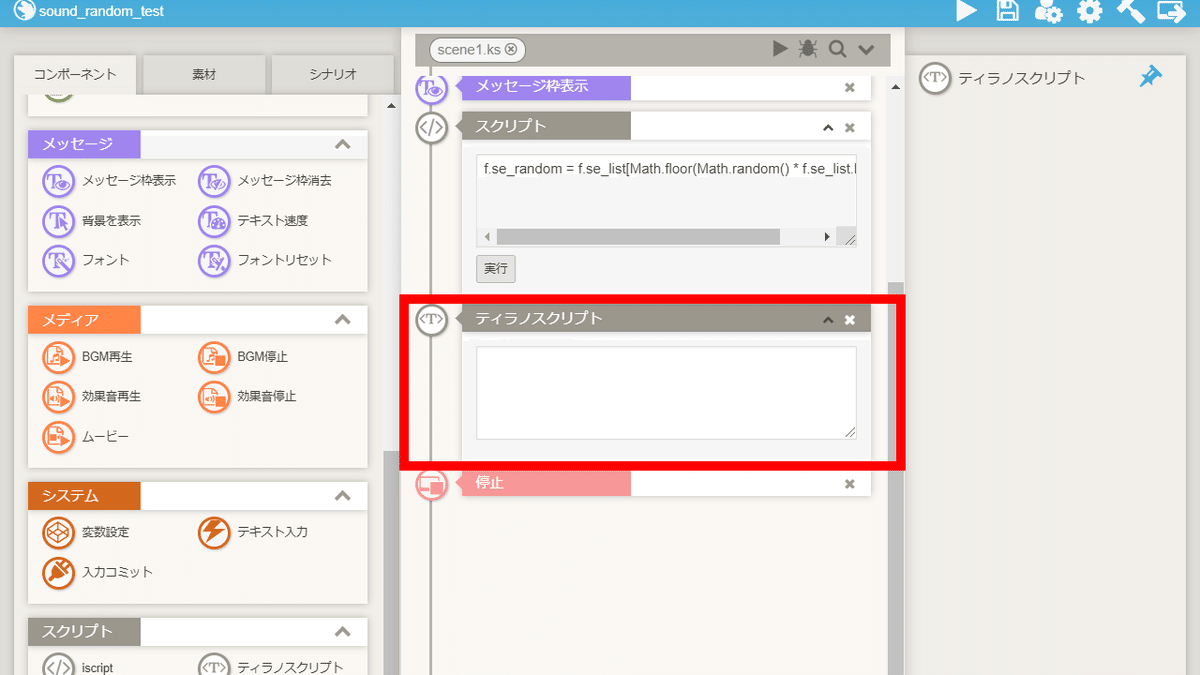Select ムービー component icon
Image resolution: width=1200 pixels, height=675 pixels.
(59, 437)
